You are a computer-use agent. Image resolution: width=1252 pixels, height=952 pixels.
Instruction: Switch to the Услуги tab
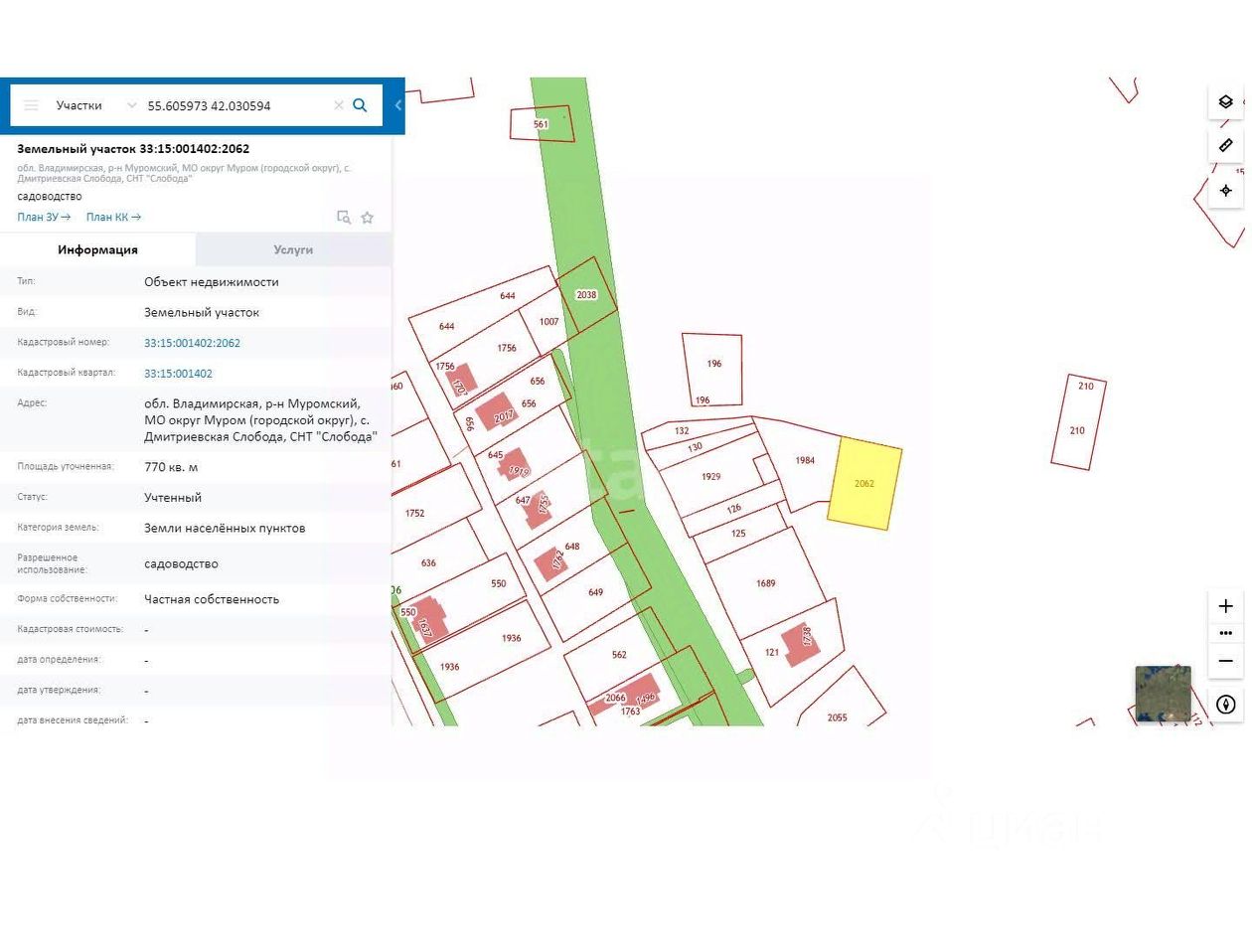pos(293,249)
